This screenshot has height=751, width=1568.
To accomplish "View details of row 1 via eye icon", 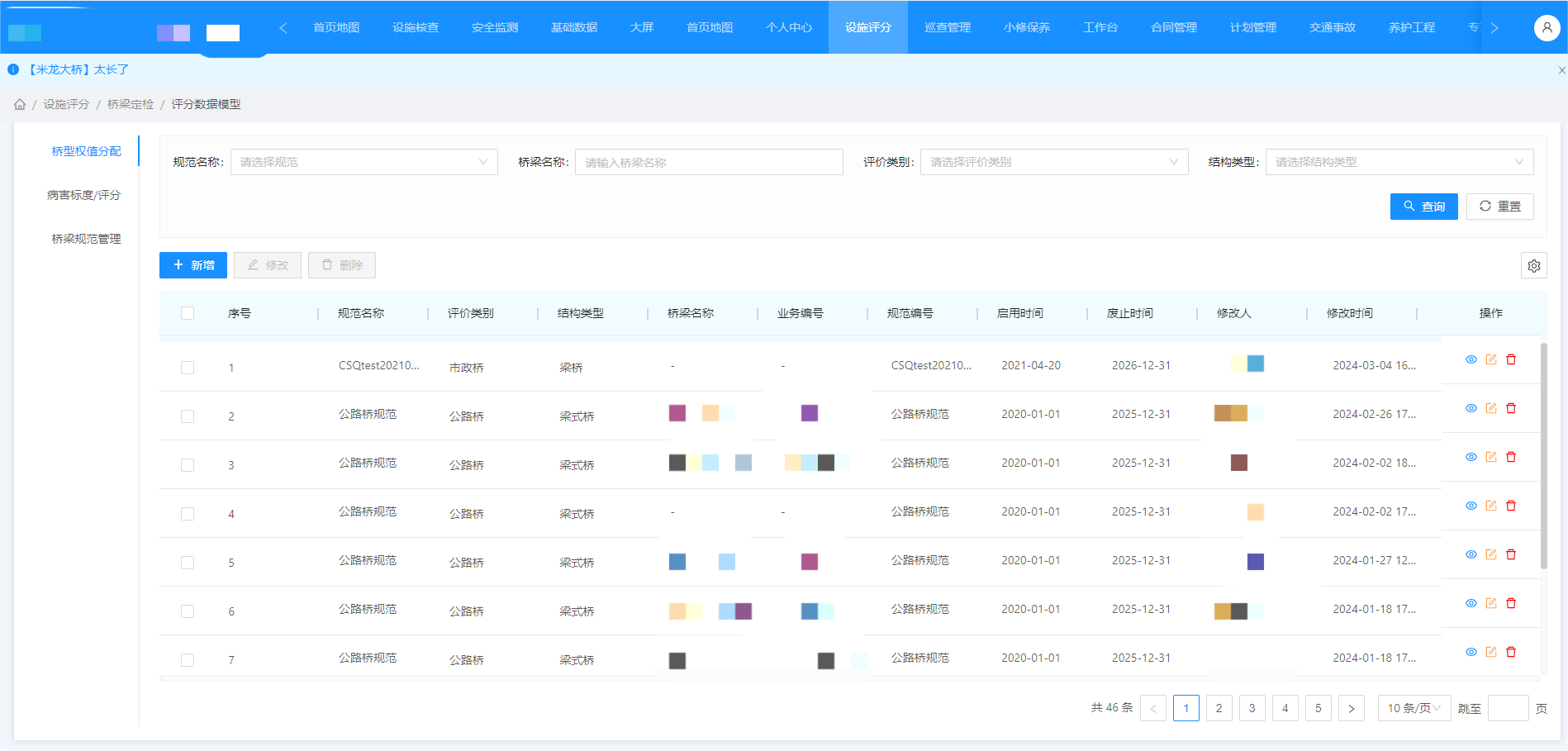I will point(1471,359).
